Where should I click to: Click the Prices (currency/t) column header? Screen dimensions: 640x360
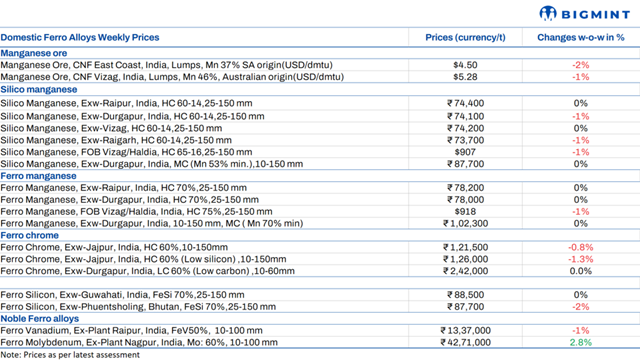tap(465, 38)
